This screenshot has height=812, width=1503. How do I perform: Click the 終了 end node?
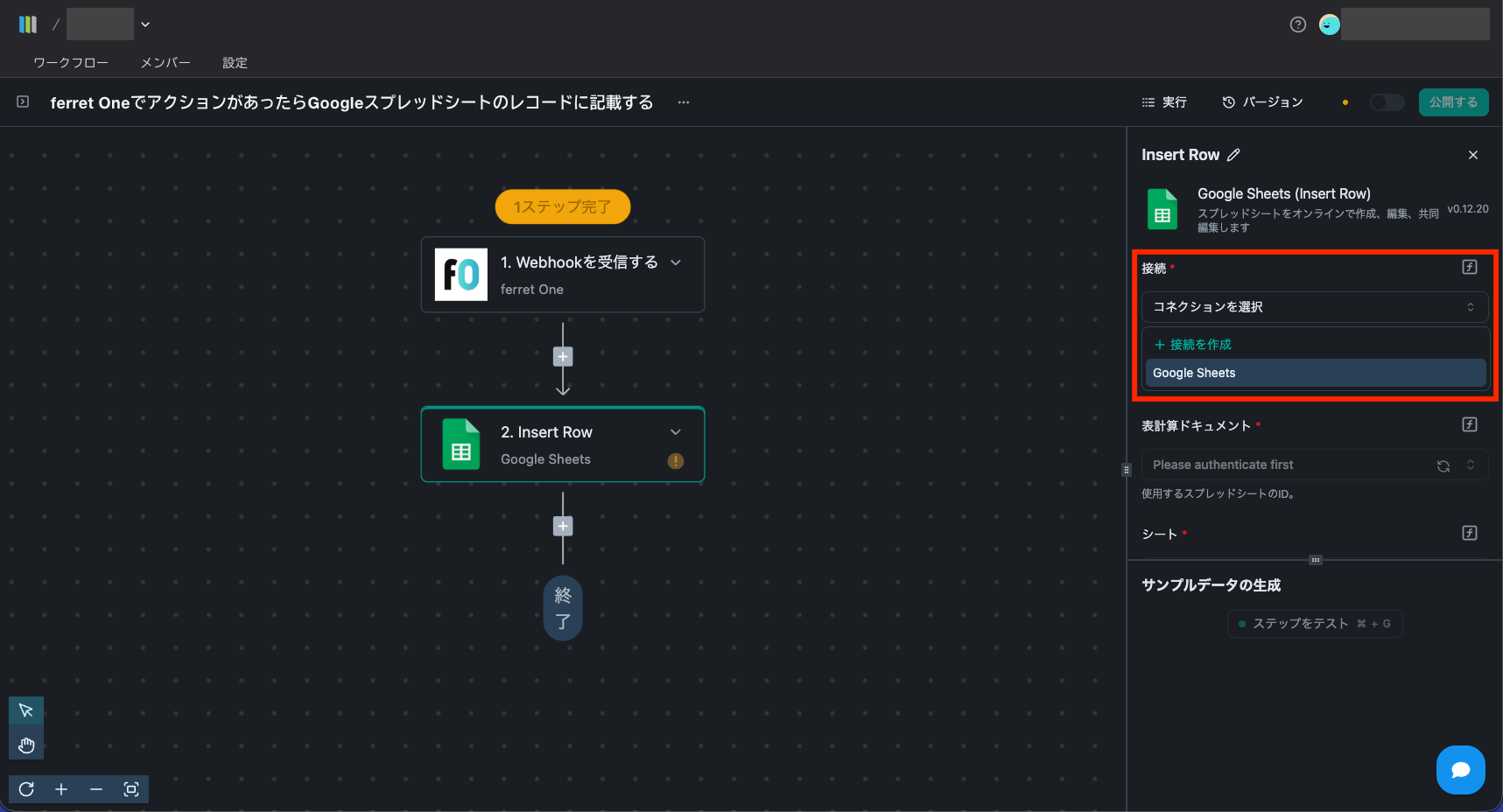563,608
